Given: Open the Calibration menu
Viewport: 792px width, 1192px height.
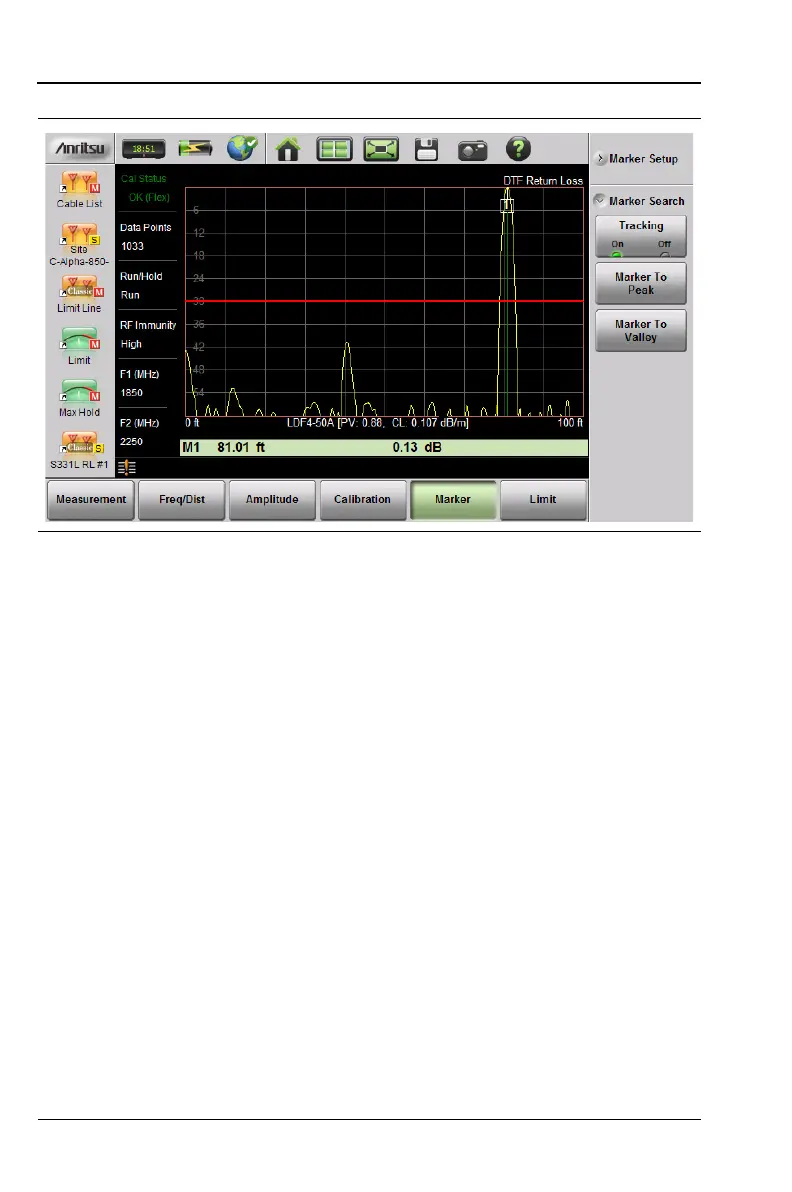Looking at the screenshot, I should click(x=363, y=499).
